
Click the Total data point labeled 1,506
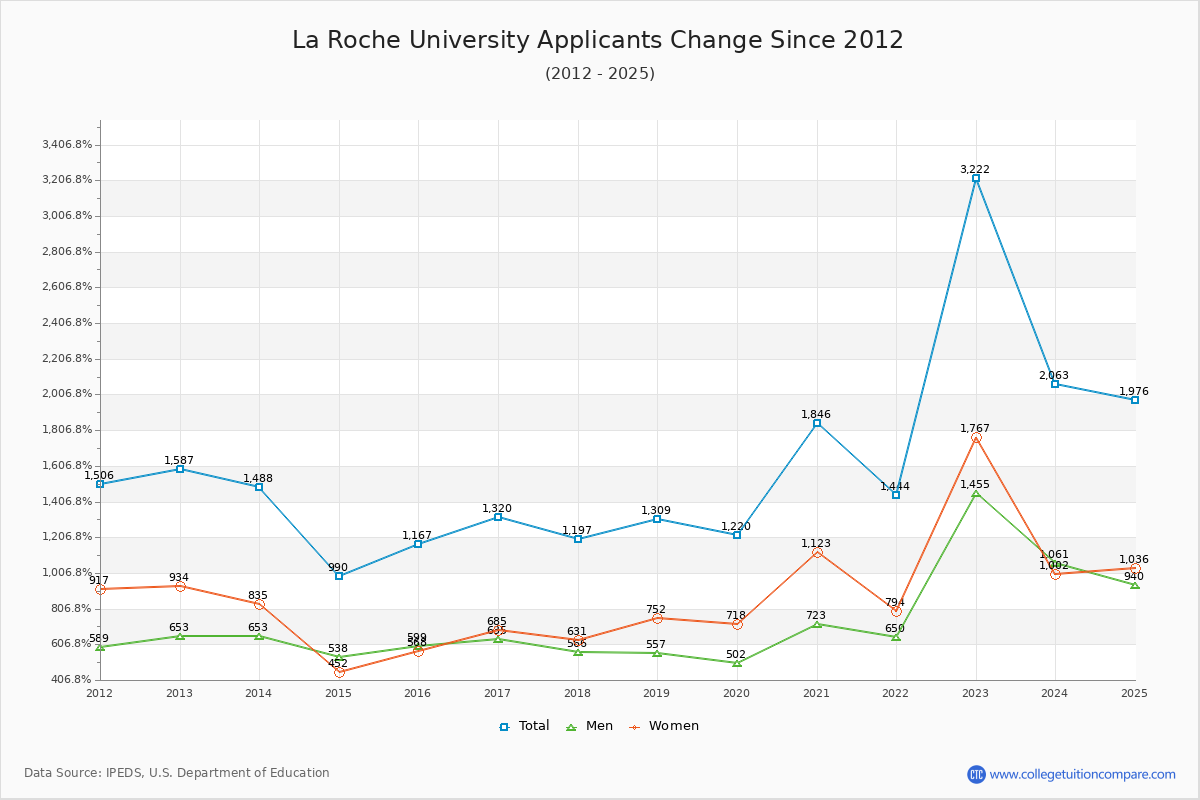click(100, 484)
